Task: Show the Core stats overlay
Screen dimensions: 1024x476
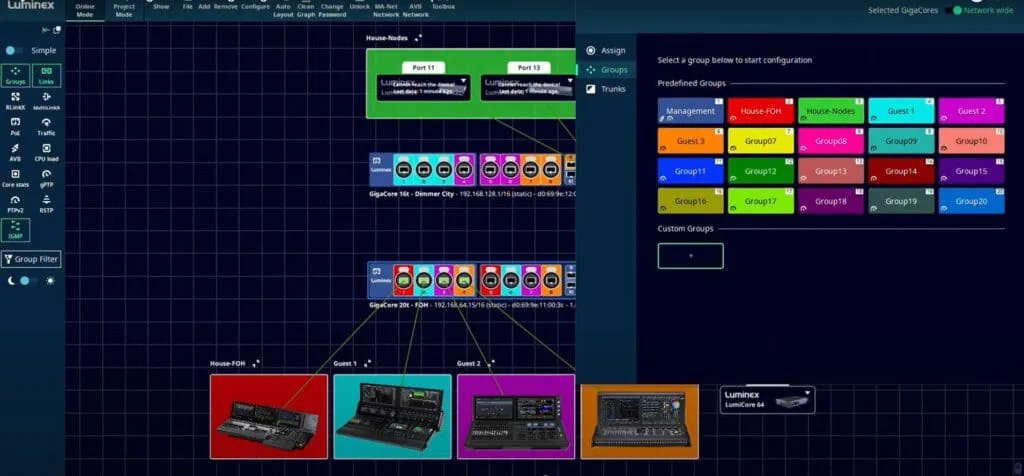Action: pyautogui.click(x=16, y=179)
